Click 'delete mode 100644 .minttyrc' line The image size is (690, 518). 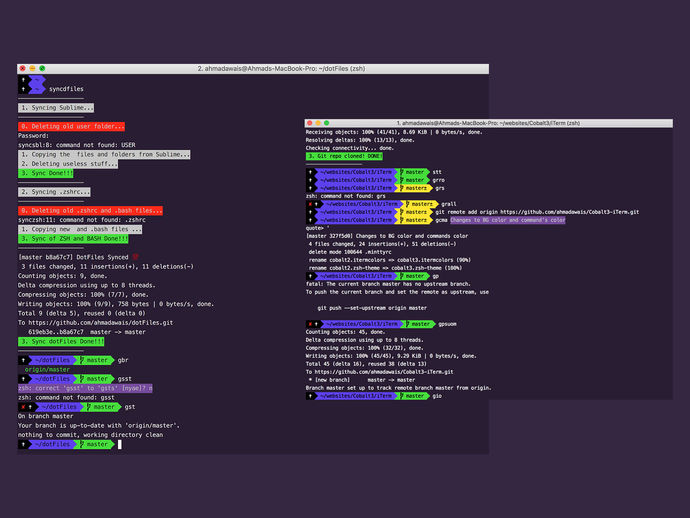coord(350,252)
